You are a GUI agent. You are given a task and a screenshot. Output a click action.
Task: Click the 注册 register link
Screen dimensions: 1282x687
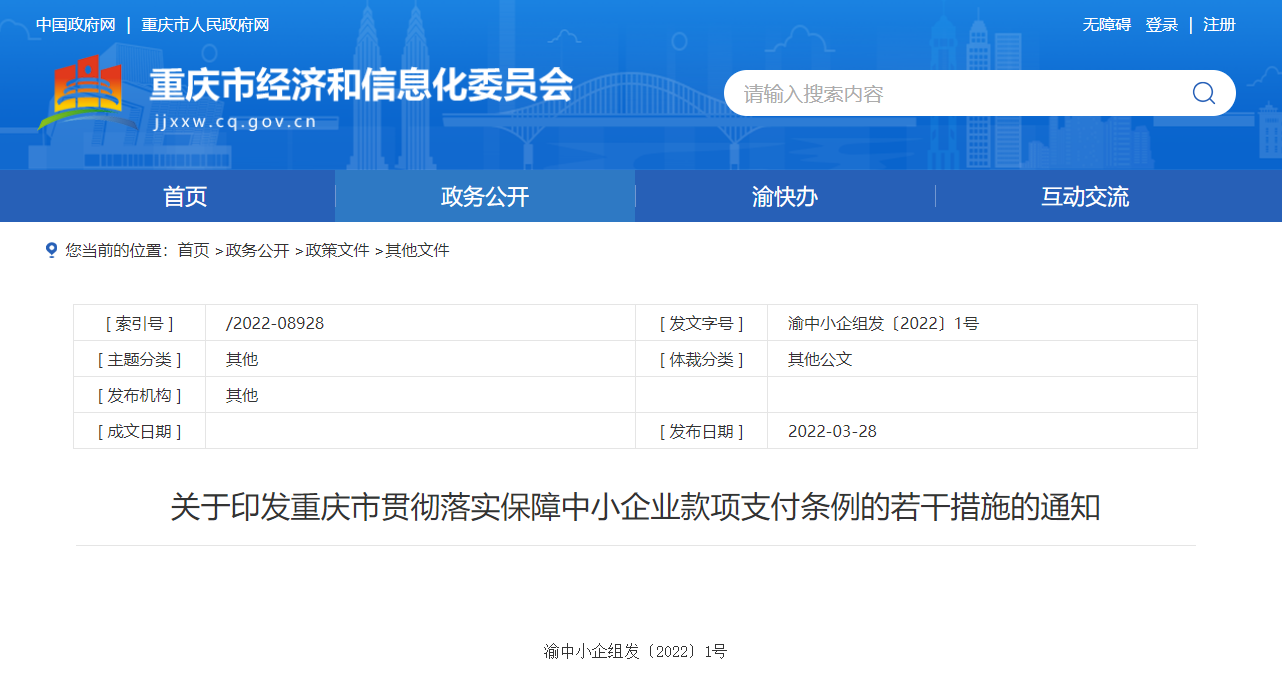click(x=1219, y=25)
